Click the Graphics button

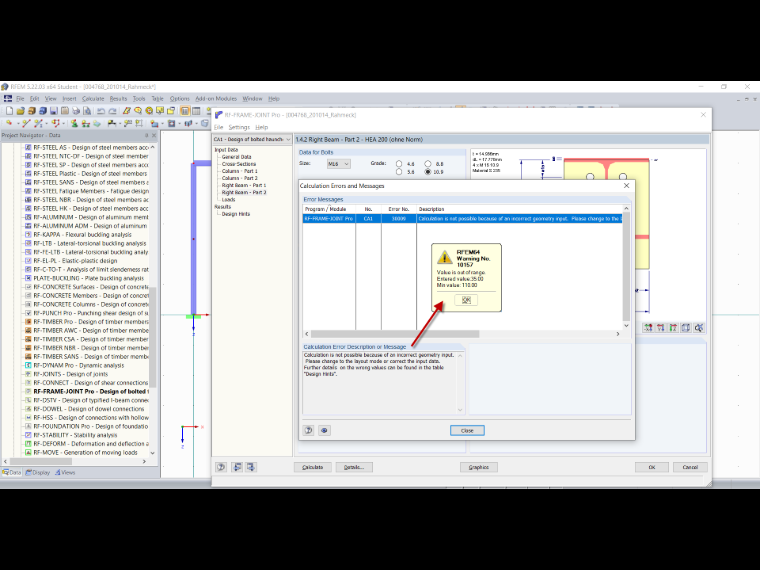click(479, 467)
